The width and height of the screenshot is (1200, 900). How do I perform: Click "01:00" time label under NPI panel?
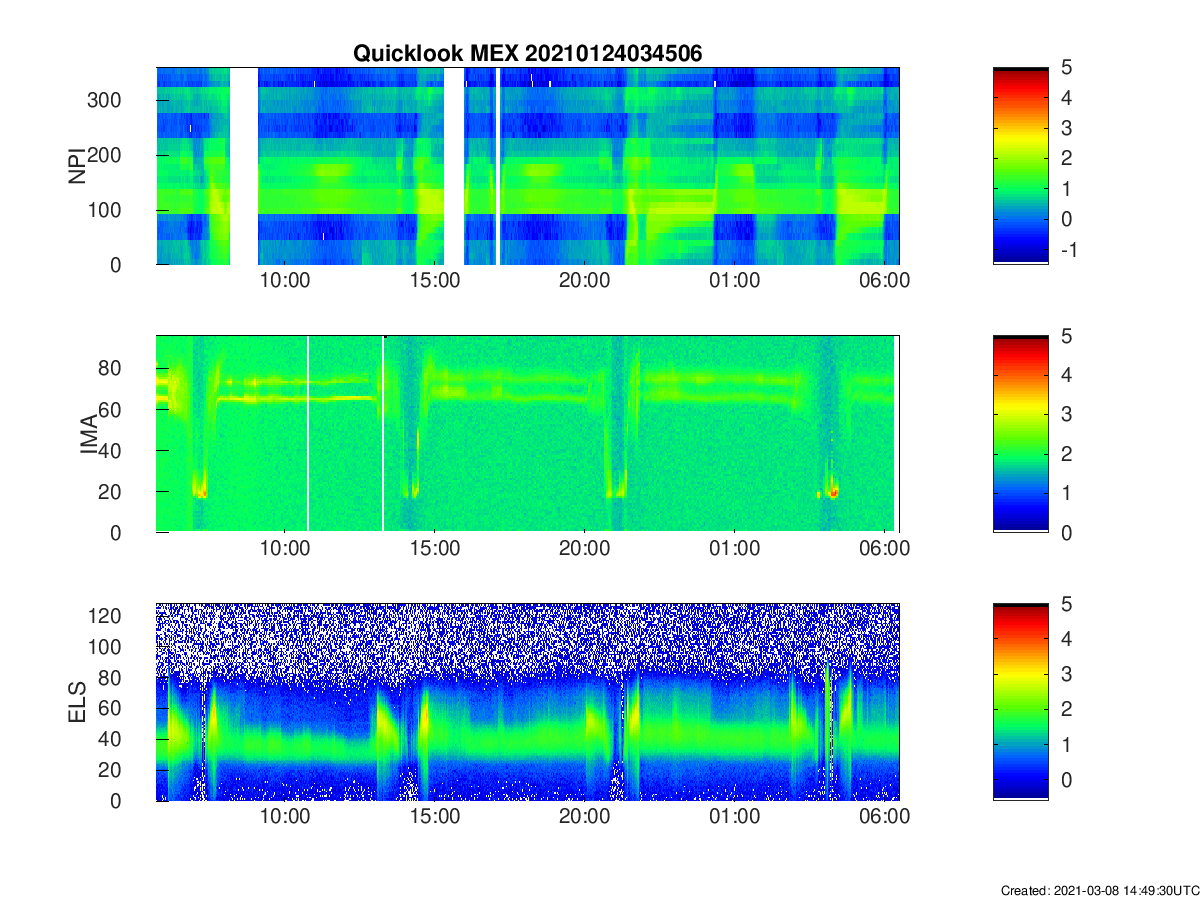(x=735, y=282)
